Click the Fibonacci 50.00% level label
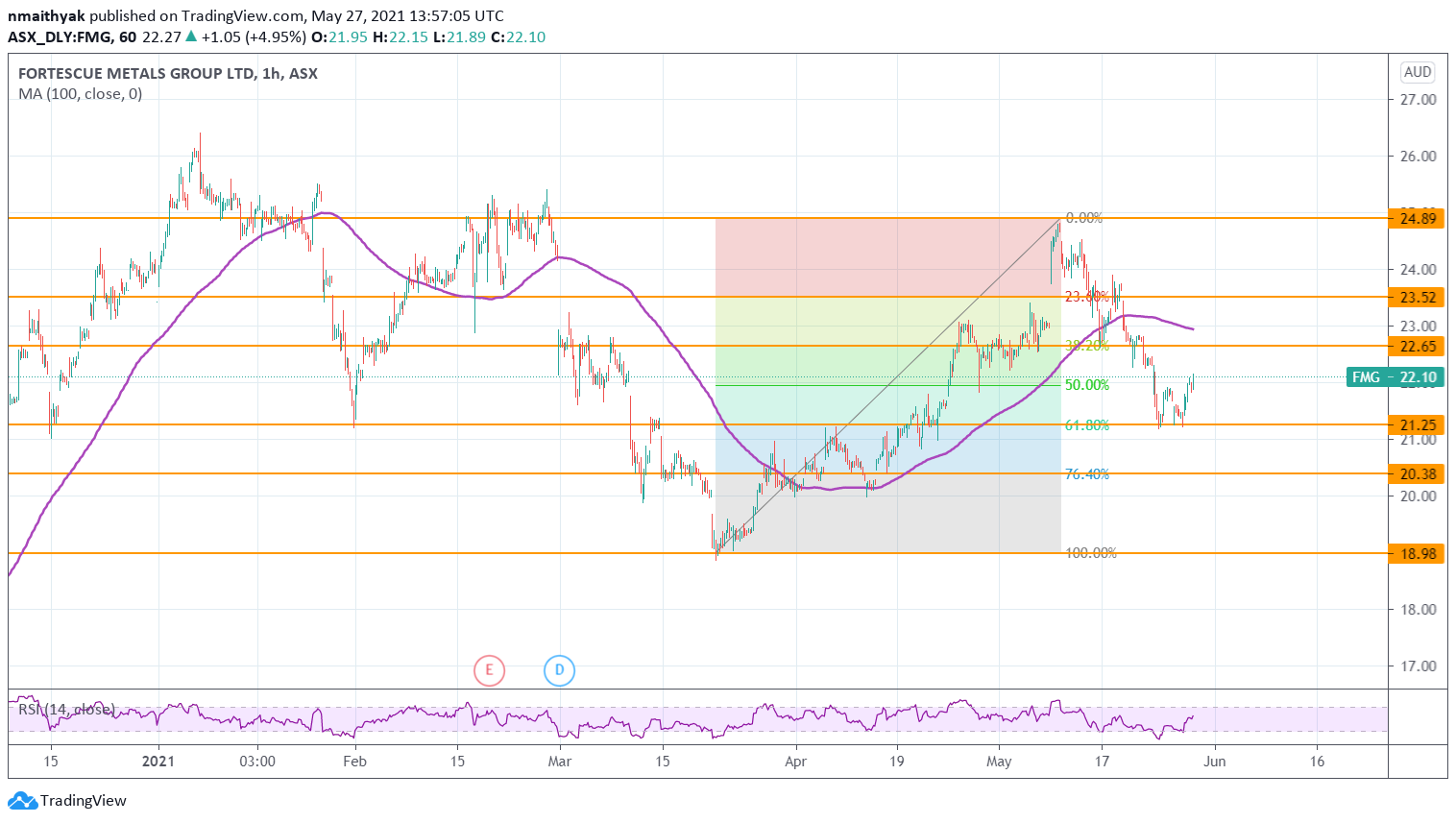Viewport: 1456px width, 823px height. [1087, 385]
